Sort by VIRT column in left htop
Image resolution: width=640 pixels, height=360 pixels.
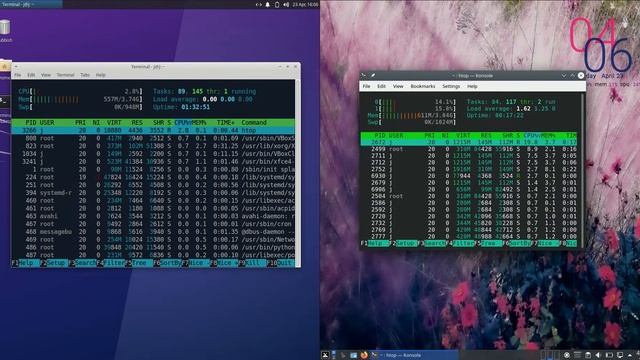click(114, 122)
